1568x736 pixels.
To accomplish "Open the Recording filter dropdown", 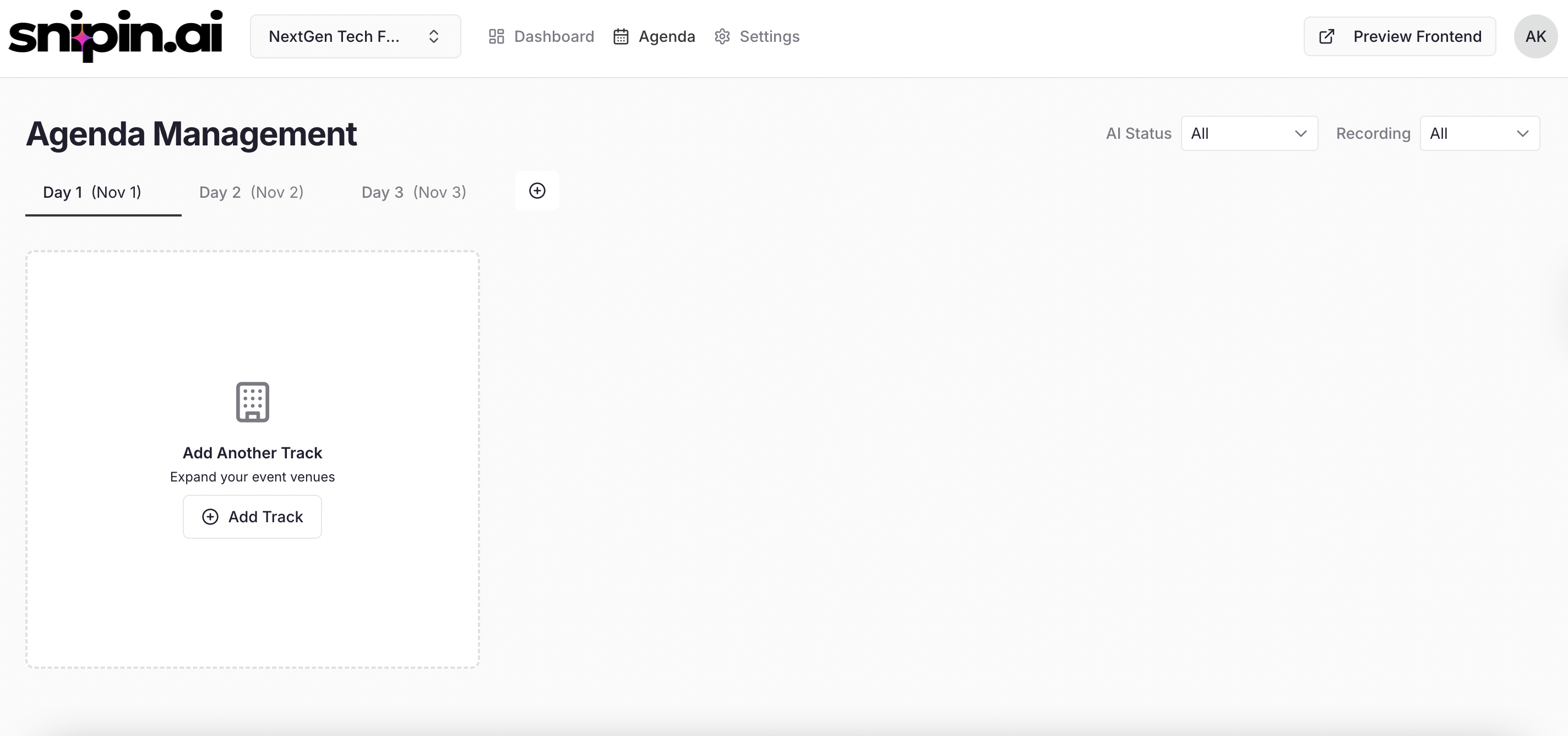I will tap(1480, 133).
